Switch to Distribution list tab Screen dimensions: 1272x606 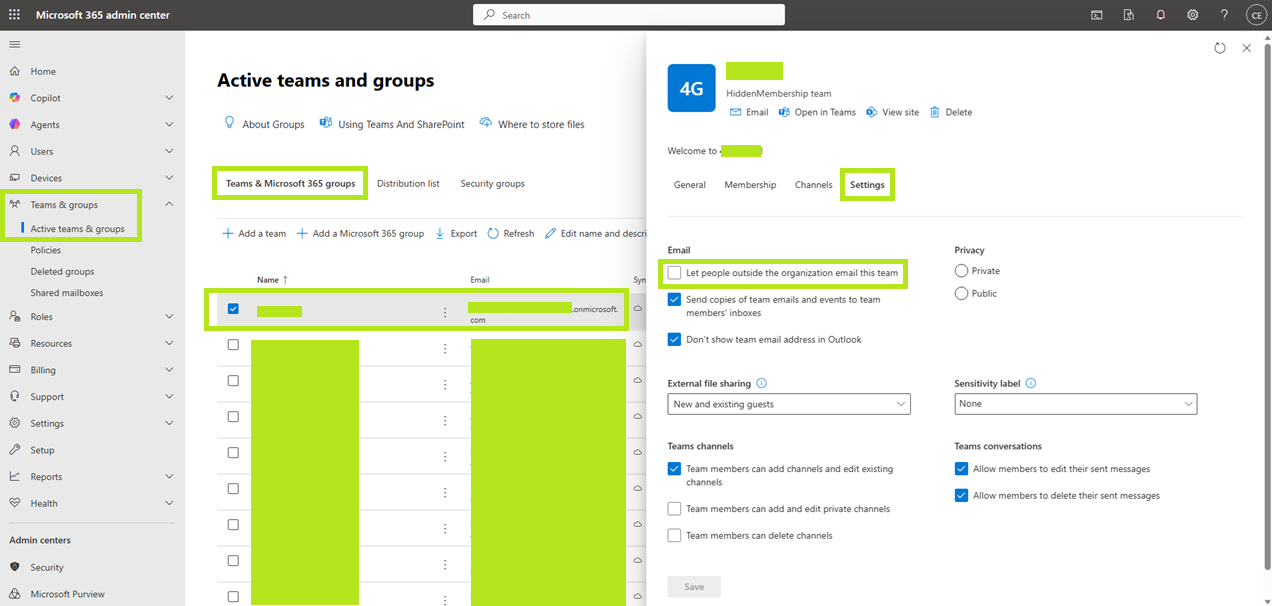(x=408, y=184)
